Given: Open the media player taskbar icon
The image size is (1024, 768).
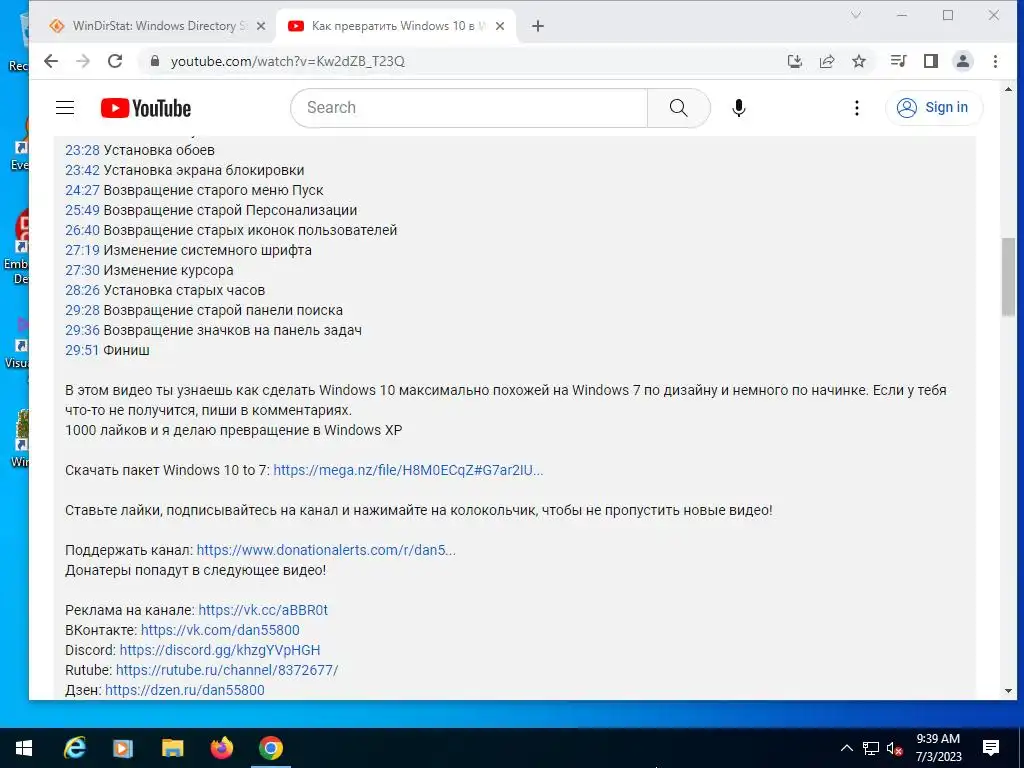Looking at the screenshot, I should coord(123,748).
